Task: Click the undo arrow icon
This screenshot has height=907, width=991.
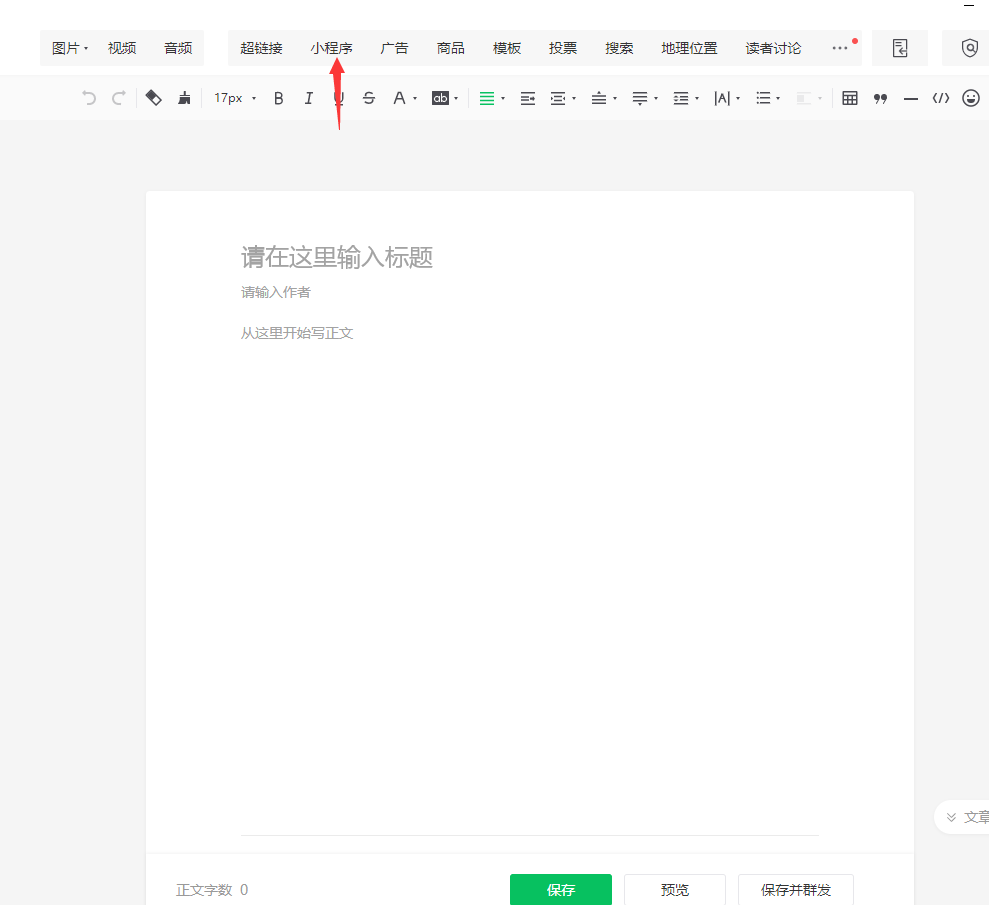Action: pos(89,98)
